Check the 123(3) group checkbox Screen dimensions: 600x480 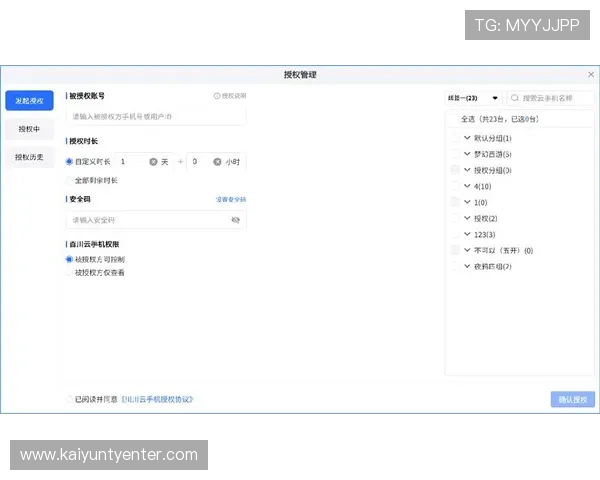point(455,234)
